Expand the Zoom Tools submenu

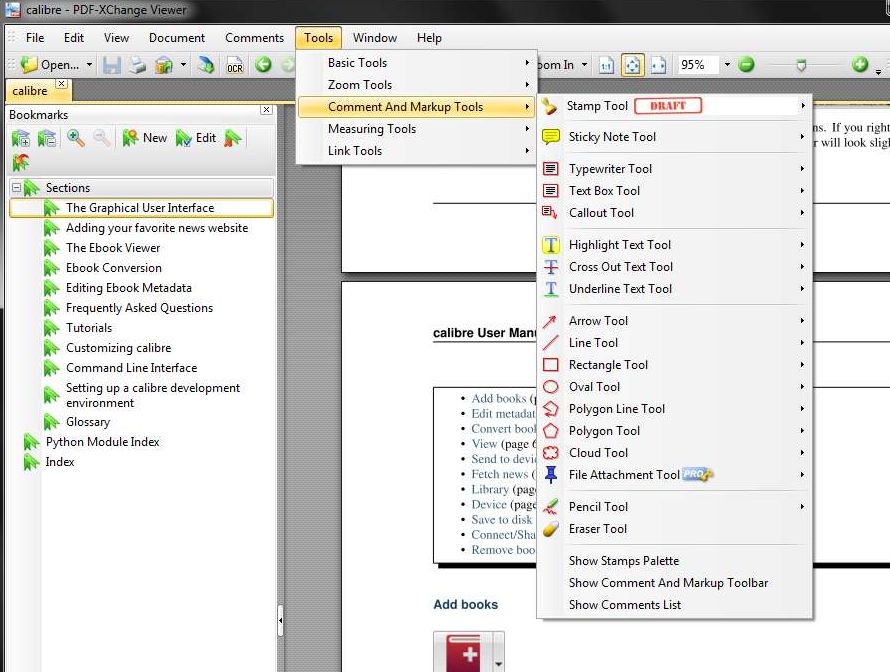click(417, 85)
